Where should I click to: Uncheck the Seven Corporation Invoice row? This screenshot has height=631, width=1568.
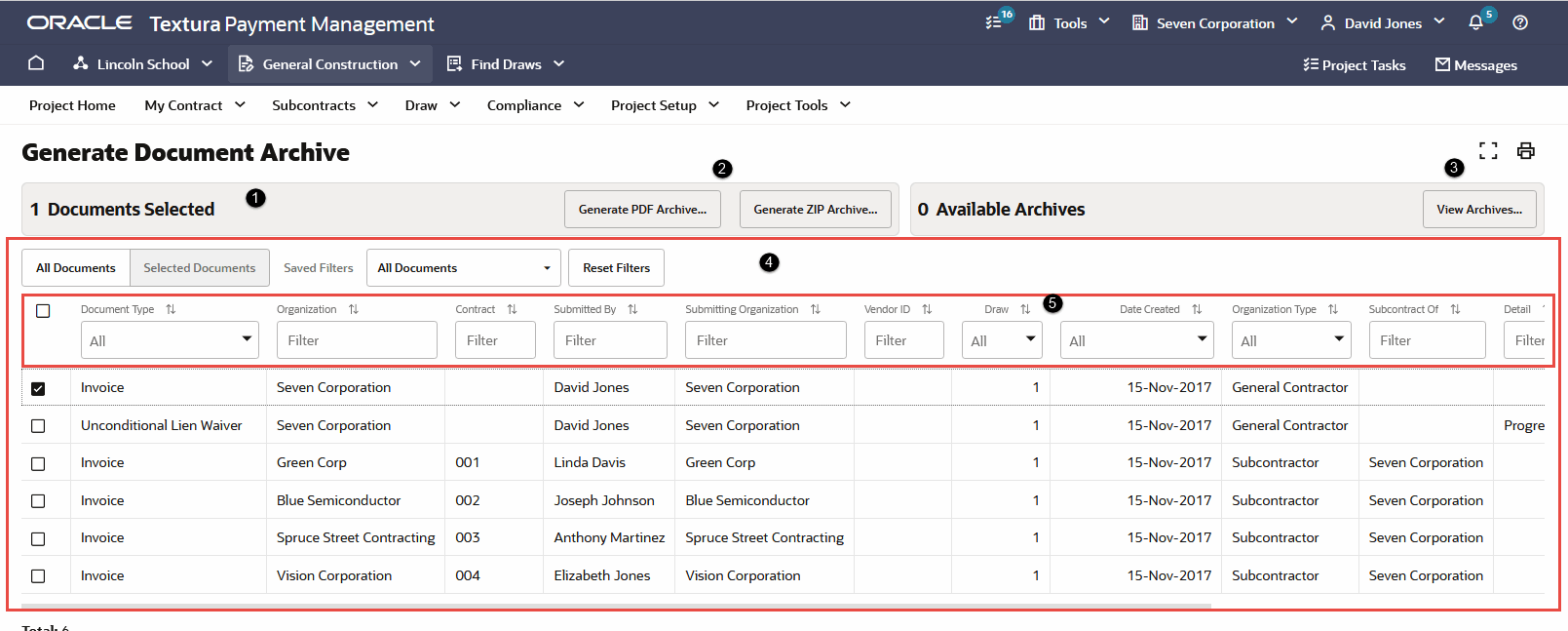click(38, 388)
